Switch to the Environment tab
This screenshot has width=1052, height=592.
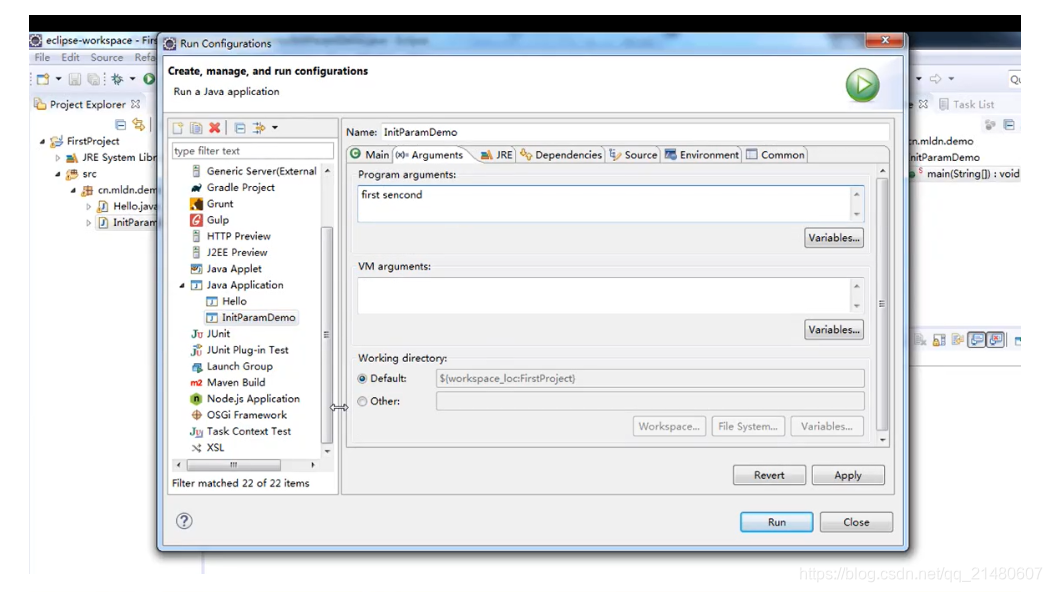click(x=702, y=154)
